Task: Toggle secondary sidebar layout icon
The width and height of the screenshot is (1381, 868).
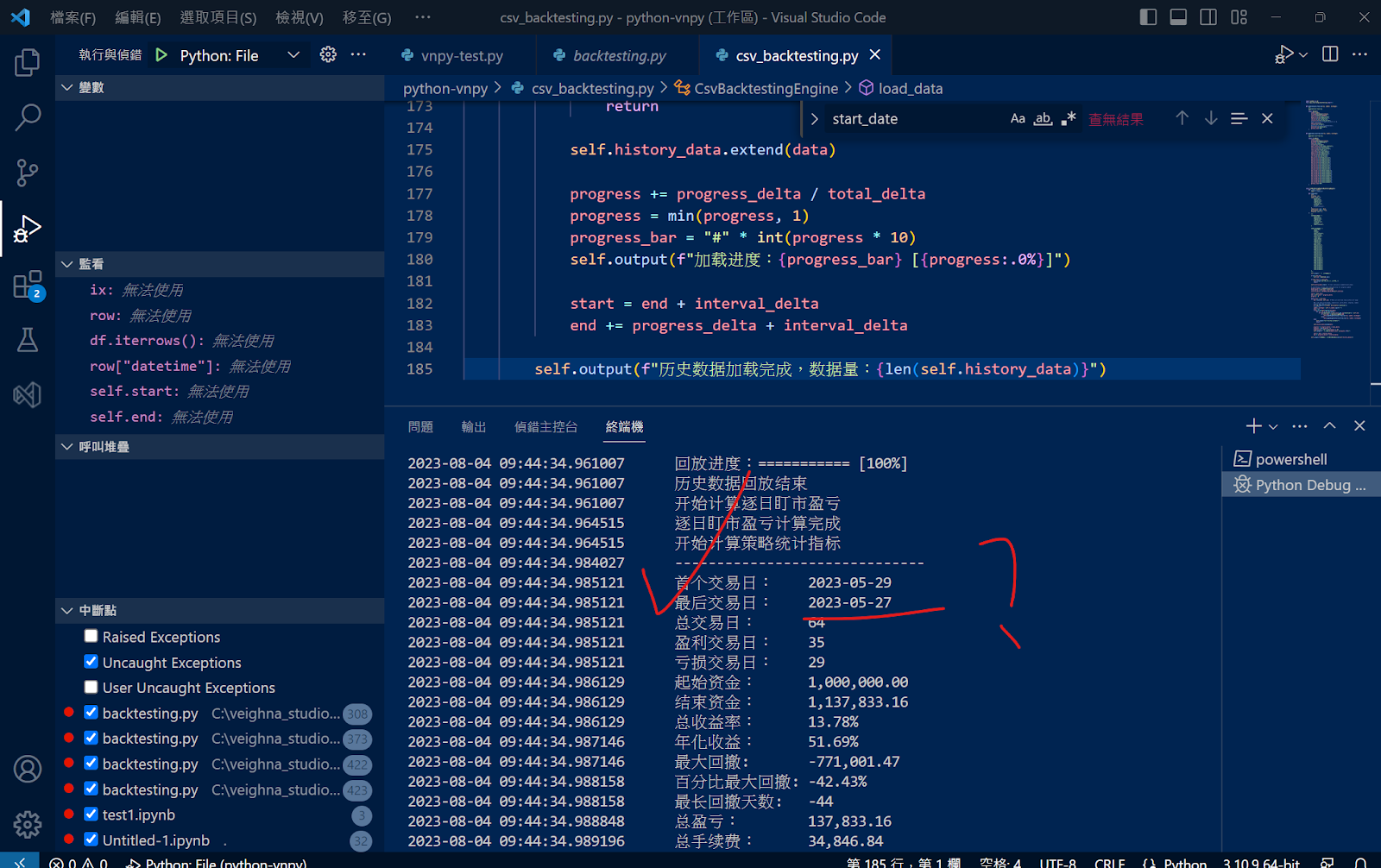Action: [x=1208, y=17]
